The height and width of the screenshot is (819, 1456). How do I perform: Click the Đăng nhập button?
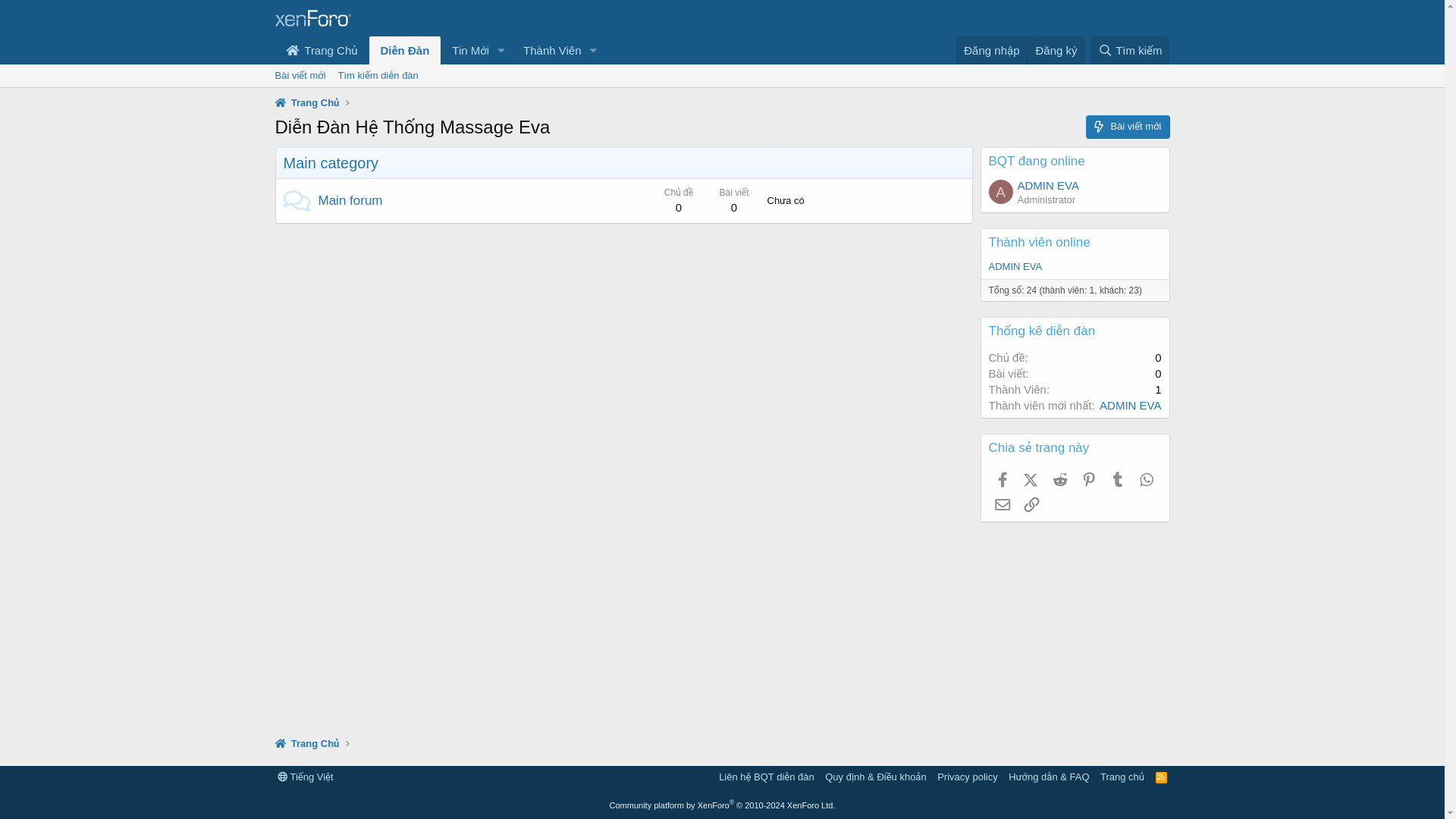(x=991, y=51)
